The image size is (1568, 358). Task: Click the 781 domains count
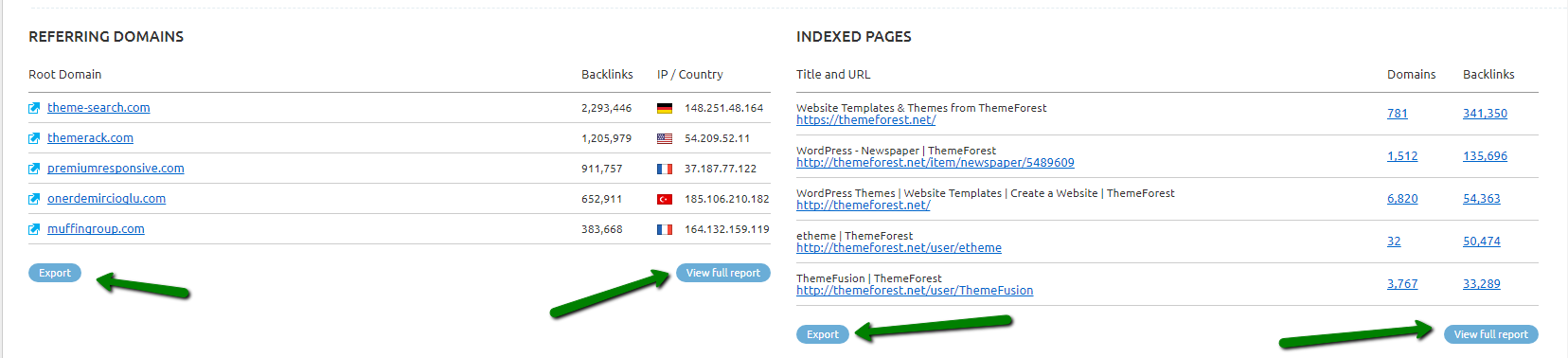(x=1398, y=114)
